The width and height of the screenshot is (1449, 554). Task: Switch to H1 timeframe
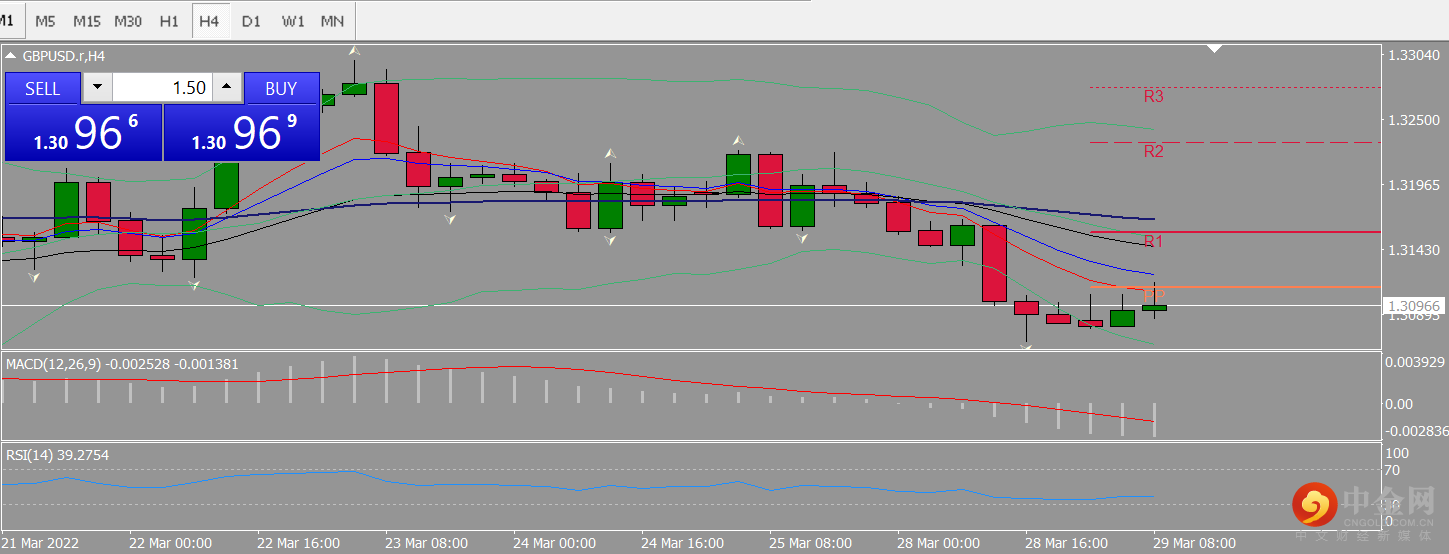[x=169, y=20]
